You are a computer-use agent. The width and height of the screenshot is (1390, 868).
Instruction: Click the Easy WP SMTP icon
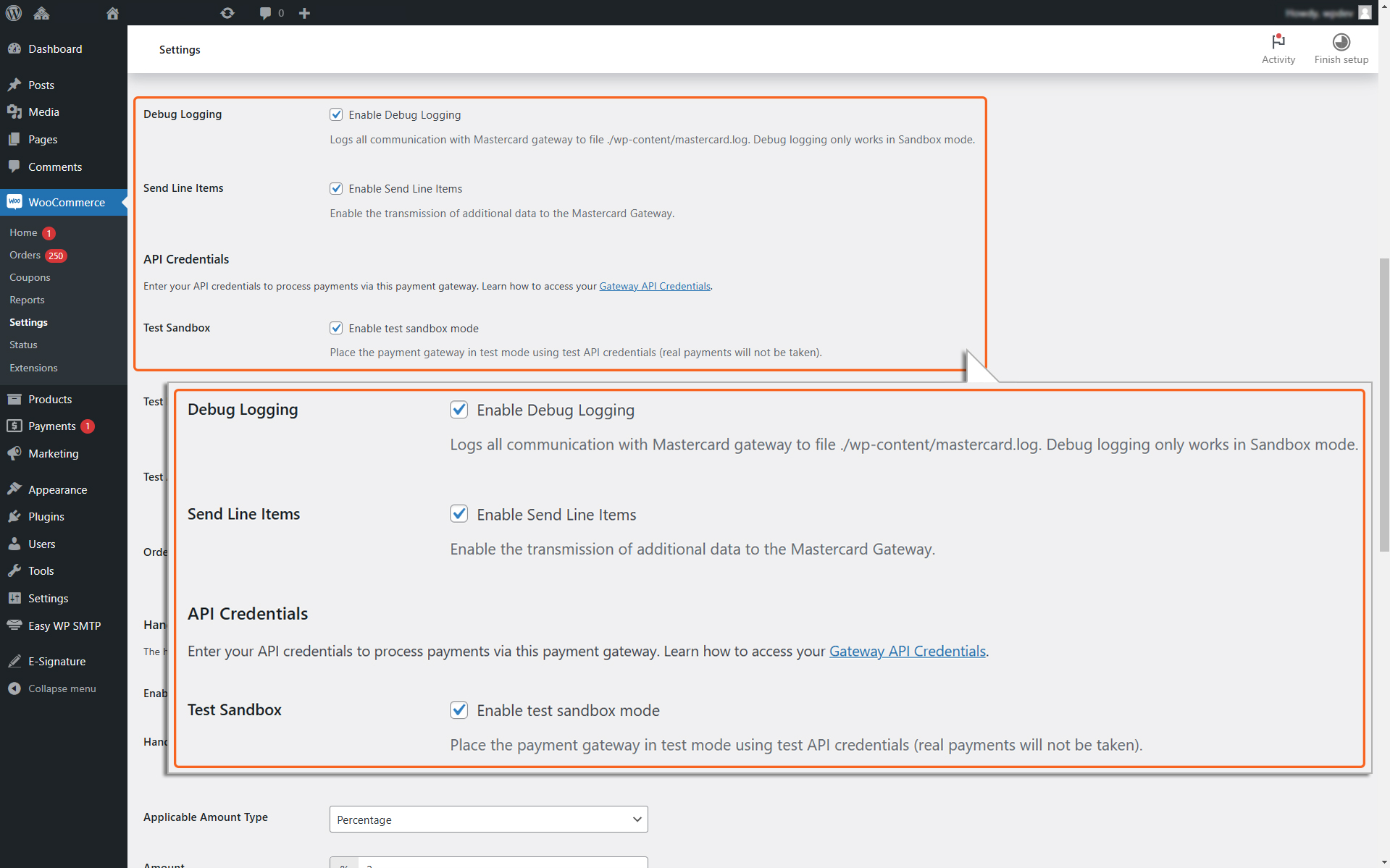[14, 625]
